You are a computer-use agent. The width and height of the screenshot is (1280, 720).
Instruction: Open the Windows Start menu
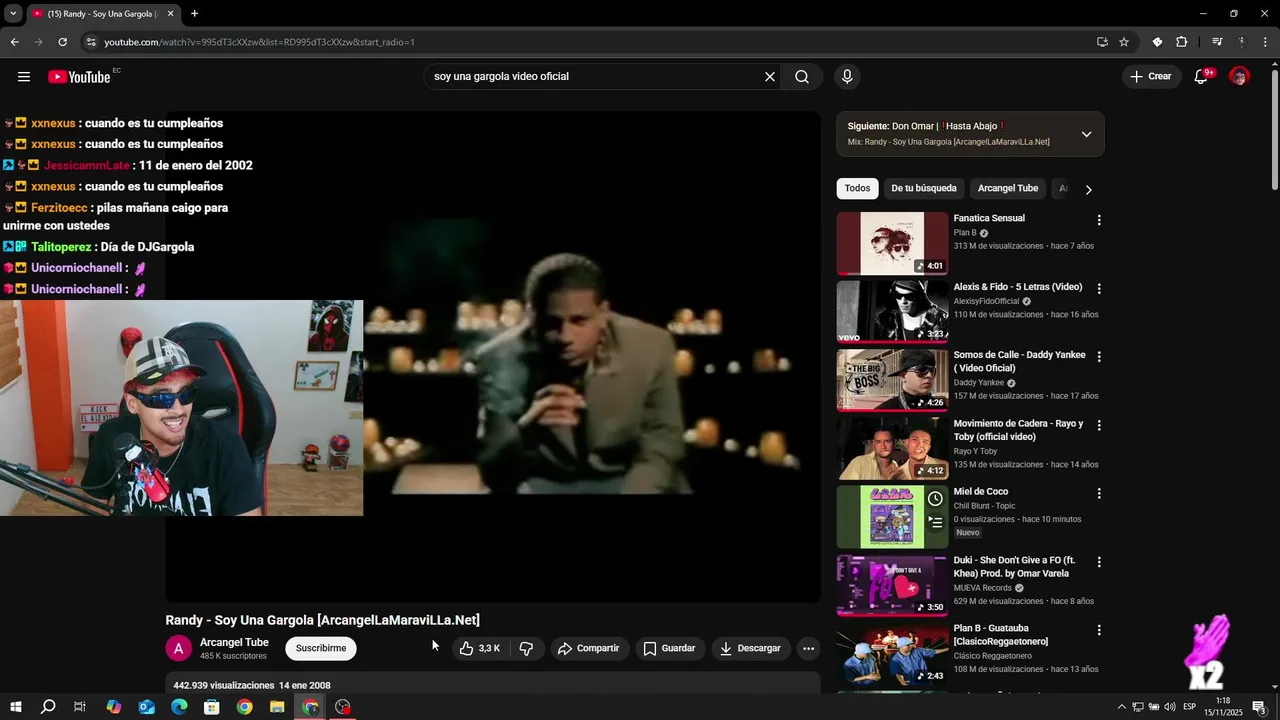15,707
